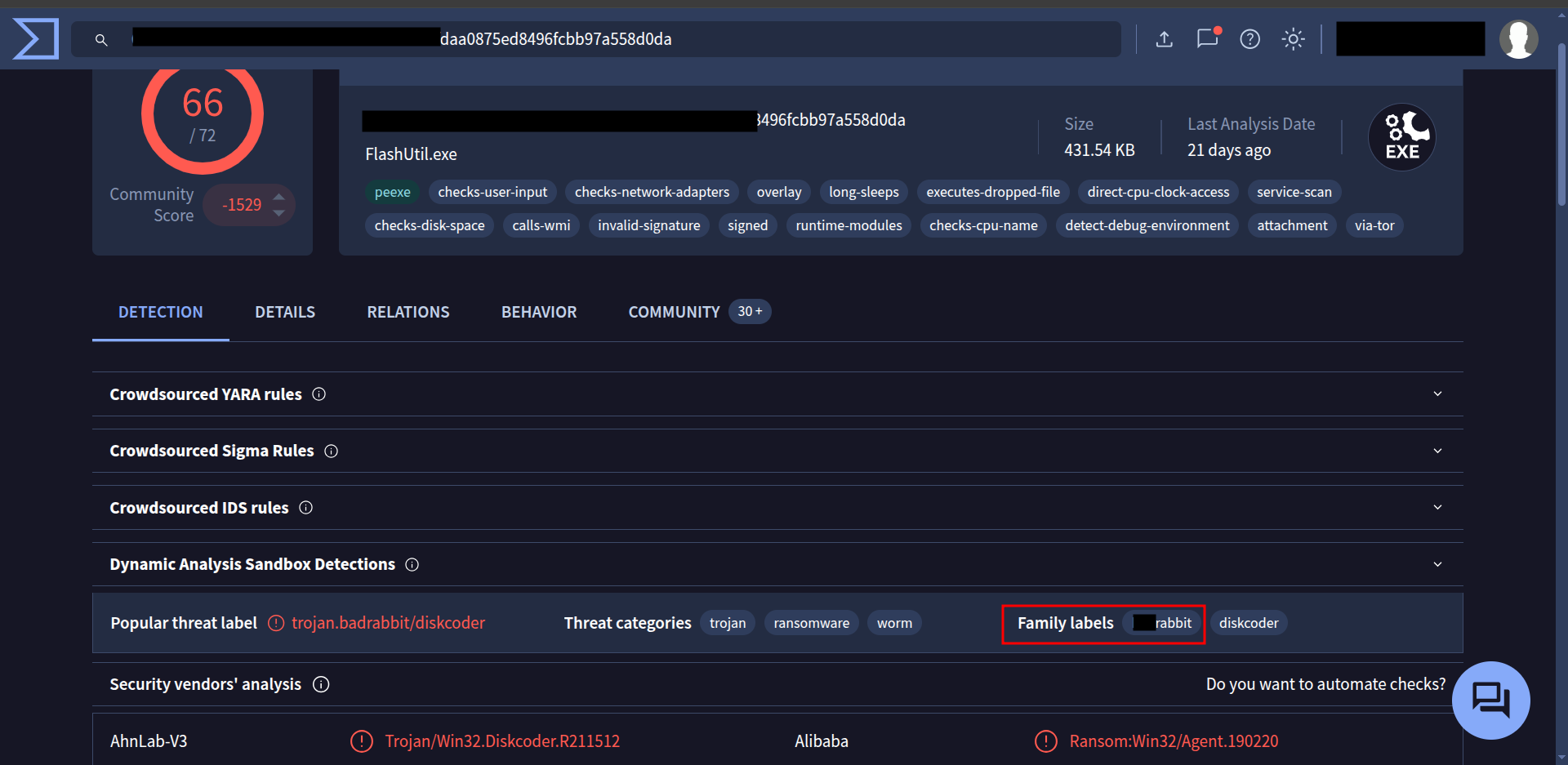1568x765 pixels.
Task: Click the community score upvote arrow
Action: click(278, 196)
